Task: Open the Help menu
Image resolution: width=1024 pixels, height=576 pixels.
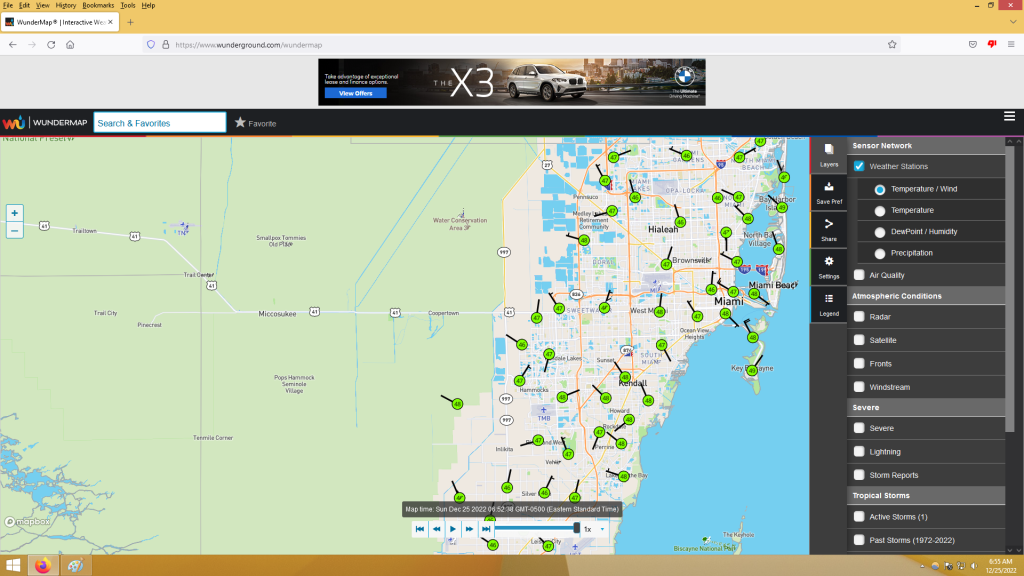Action: [x=148, y=5]
